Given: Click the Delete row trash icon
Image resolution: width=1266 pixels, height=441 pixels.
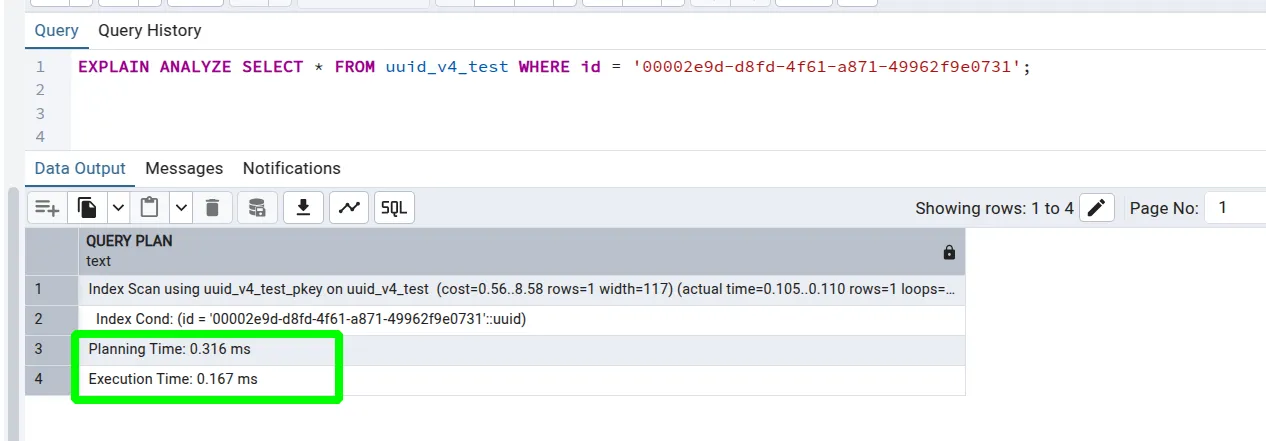Looking at the screenshot, I should [x=212, y=208].
